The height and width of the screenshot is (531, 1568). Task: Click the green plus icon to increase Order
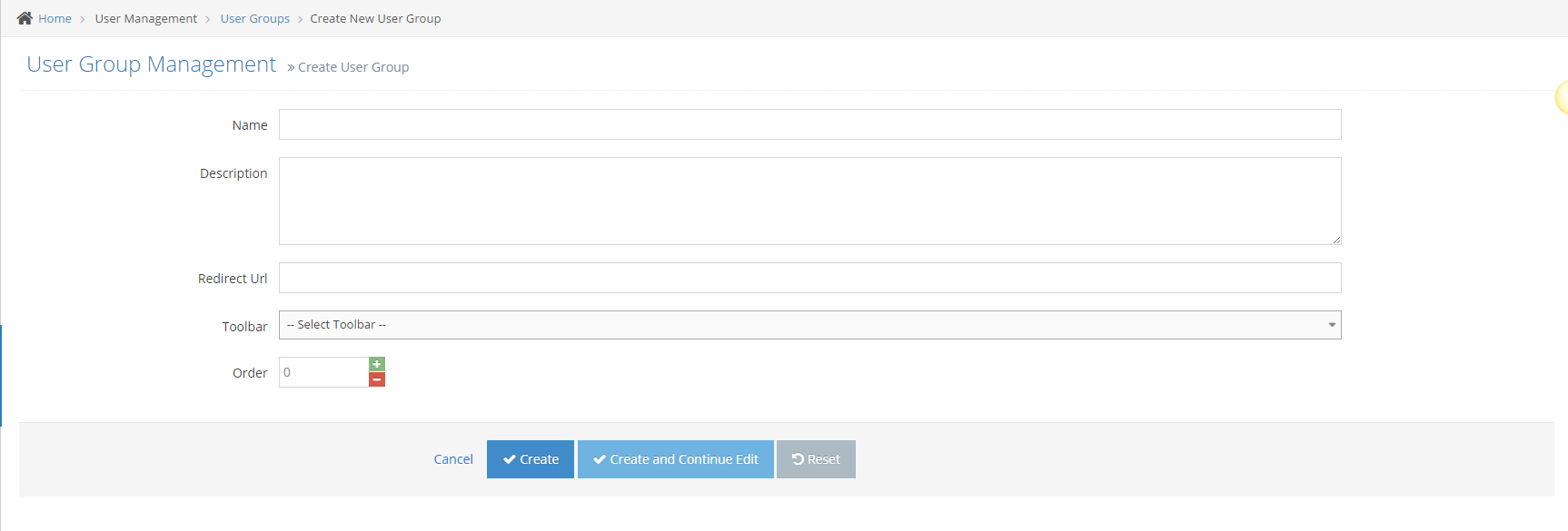[x=377, y=363]
